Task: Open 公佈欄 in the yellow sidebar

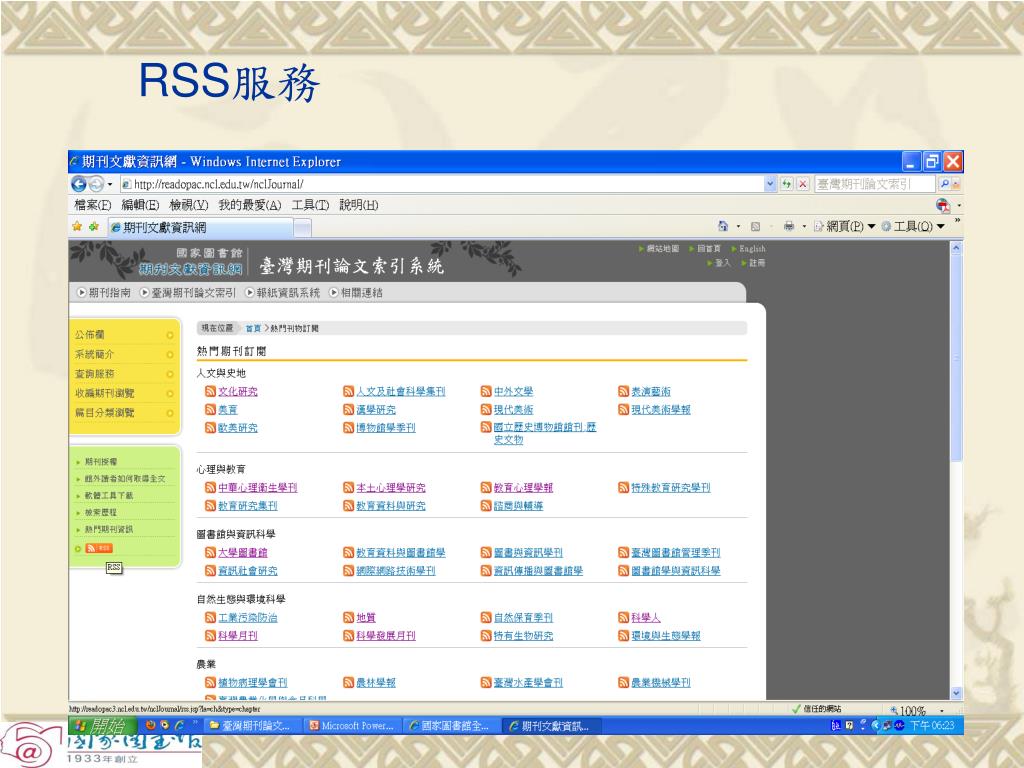Action: click(89, 334)
